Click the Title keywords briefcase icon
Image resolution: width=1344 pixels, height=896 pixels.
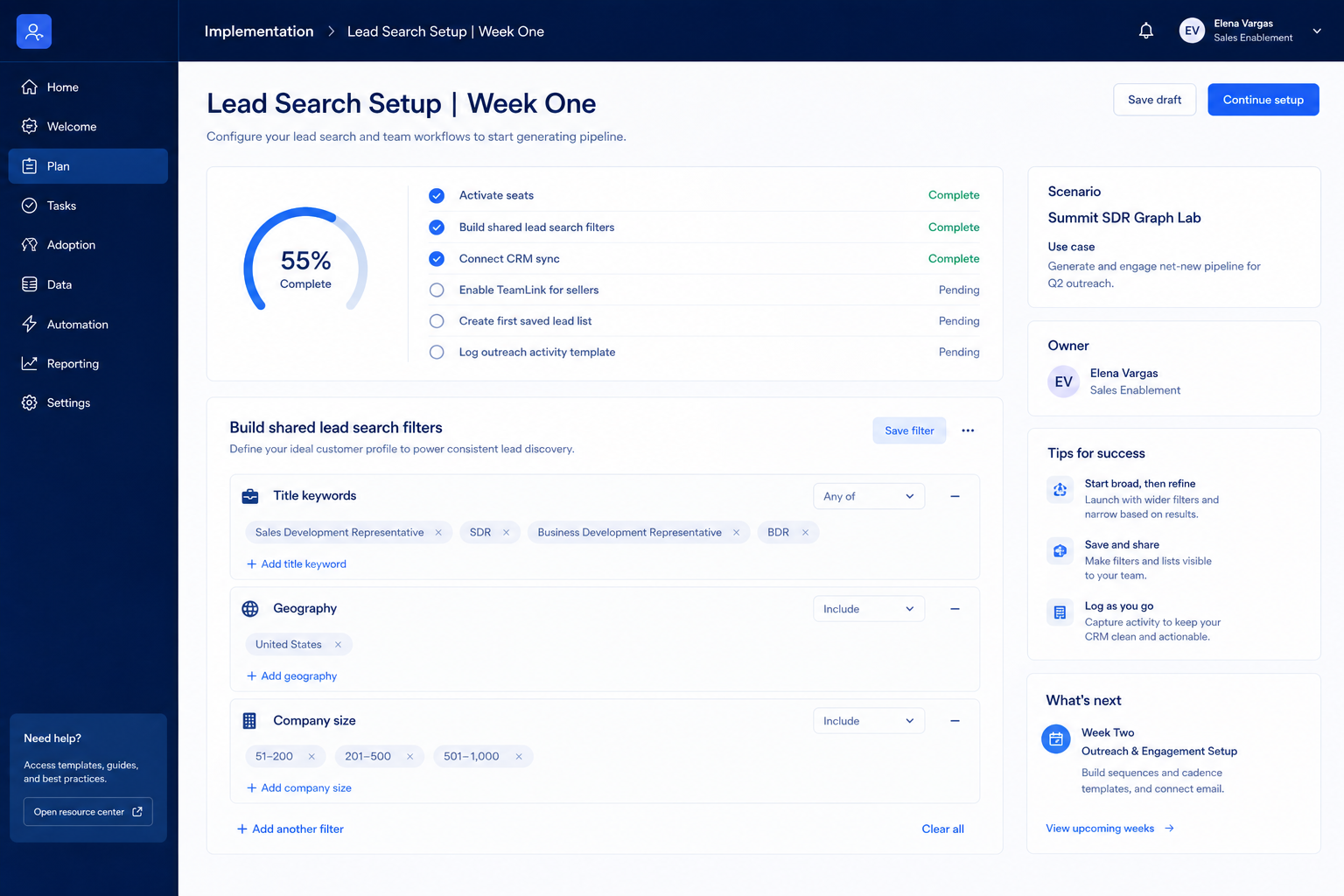[250, 496]
